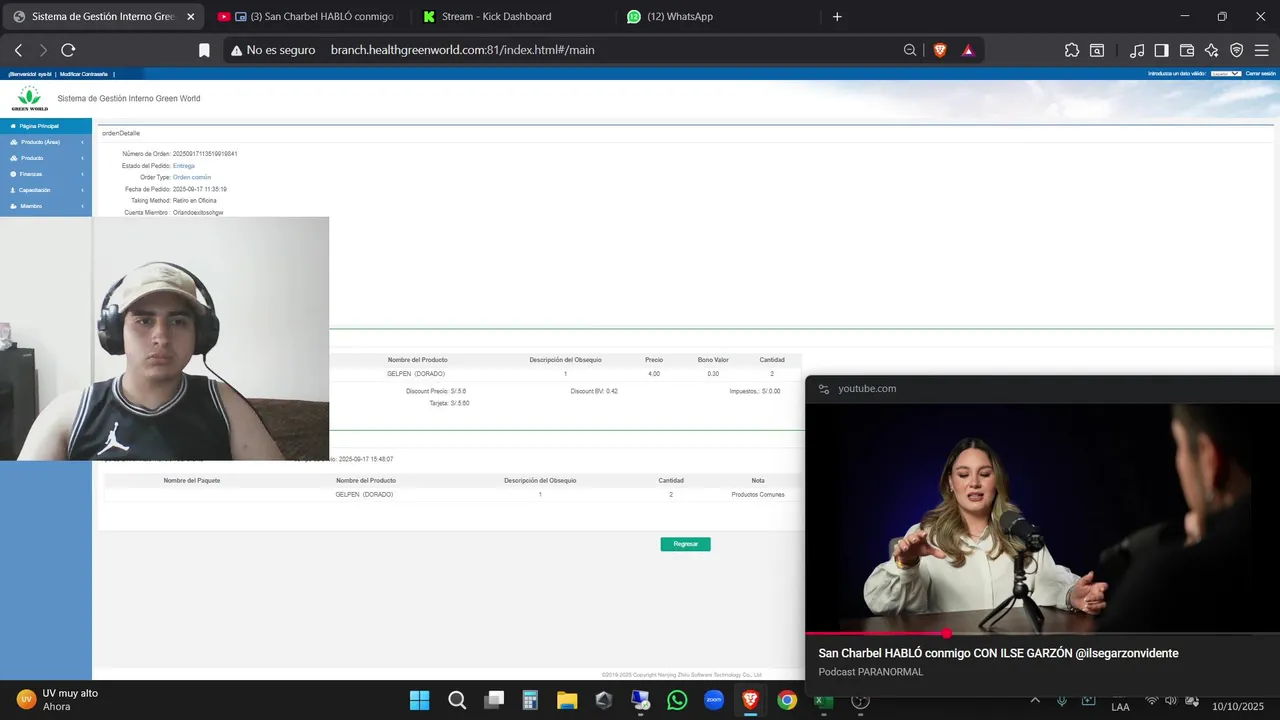Image resolution: width=1280 pixels, height=720 pixels.
Task: Click the Green World logo
Action: [x=29, y=98]
